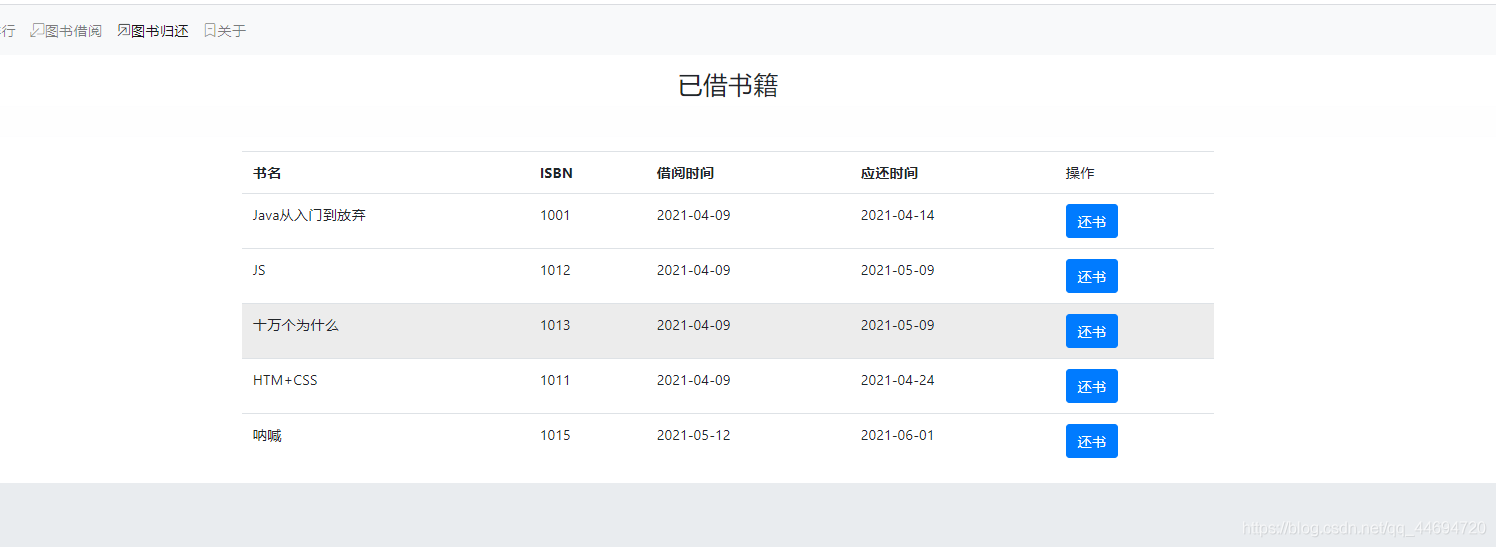
Task: Click the borrow icon beside 图书借阅
Action: click(37, 31)
